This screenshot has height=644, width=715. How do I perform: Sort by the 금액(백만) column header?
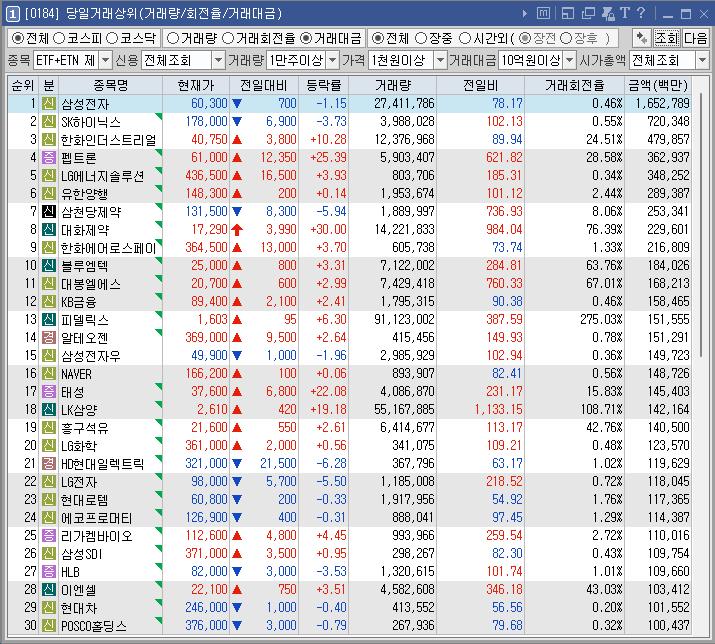pyautogui.click(x=658, y=85)
